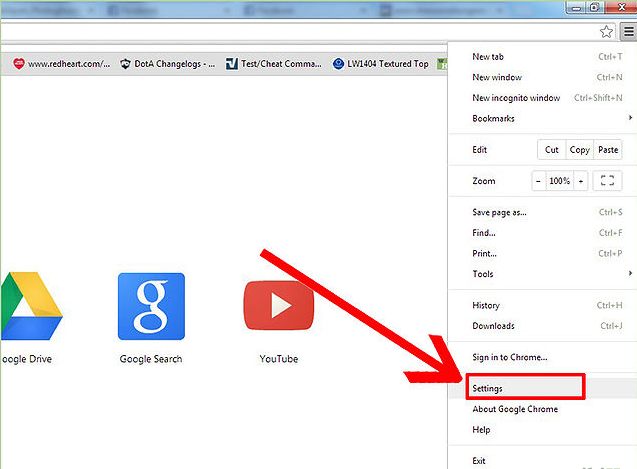Open the Google Search app icon
The height and width of the screenshot is (469, 637).
[151, 306]
